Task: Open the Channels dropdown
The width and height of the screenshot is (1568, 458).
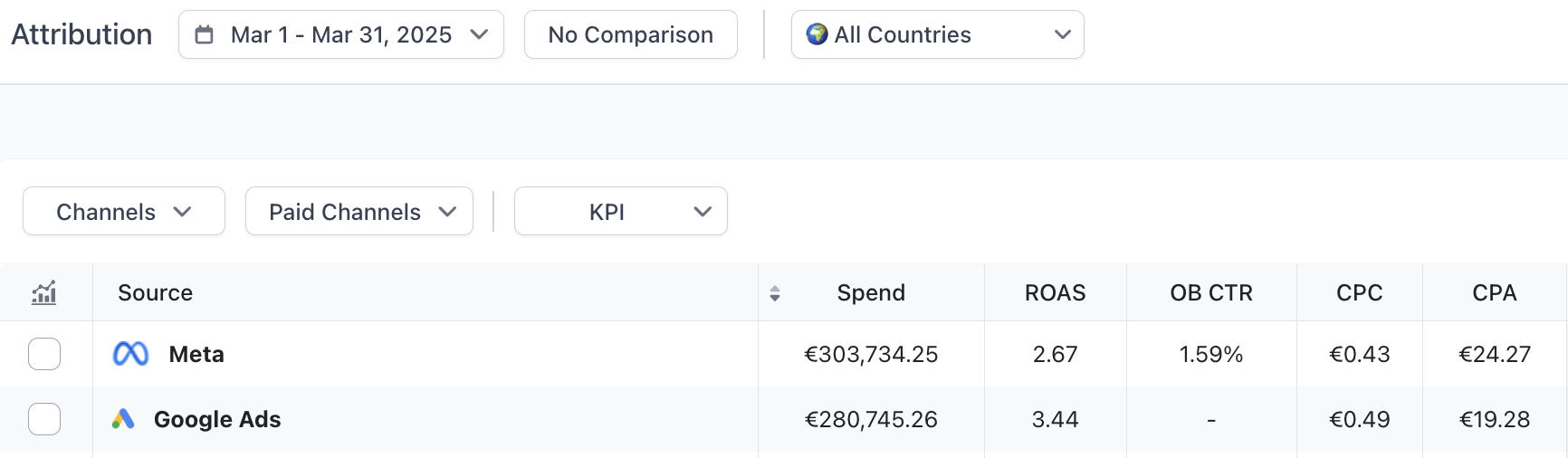Action: [124, 212]
